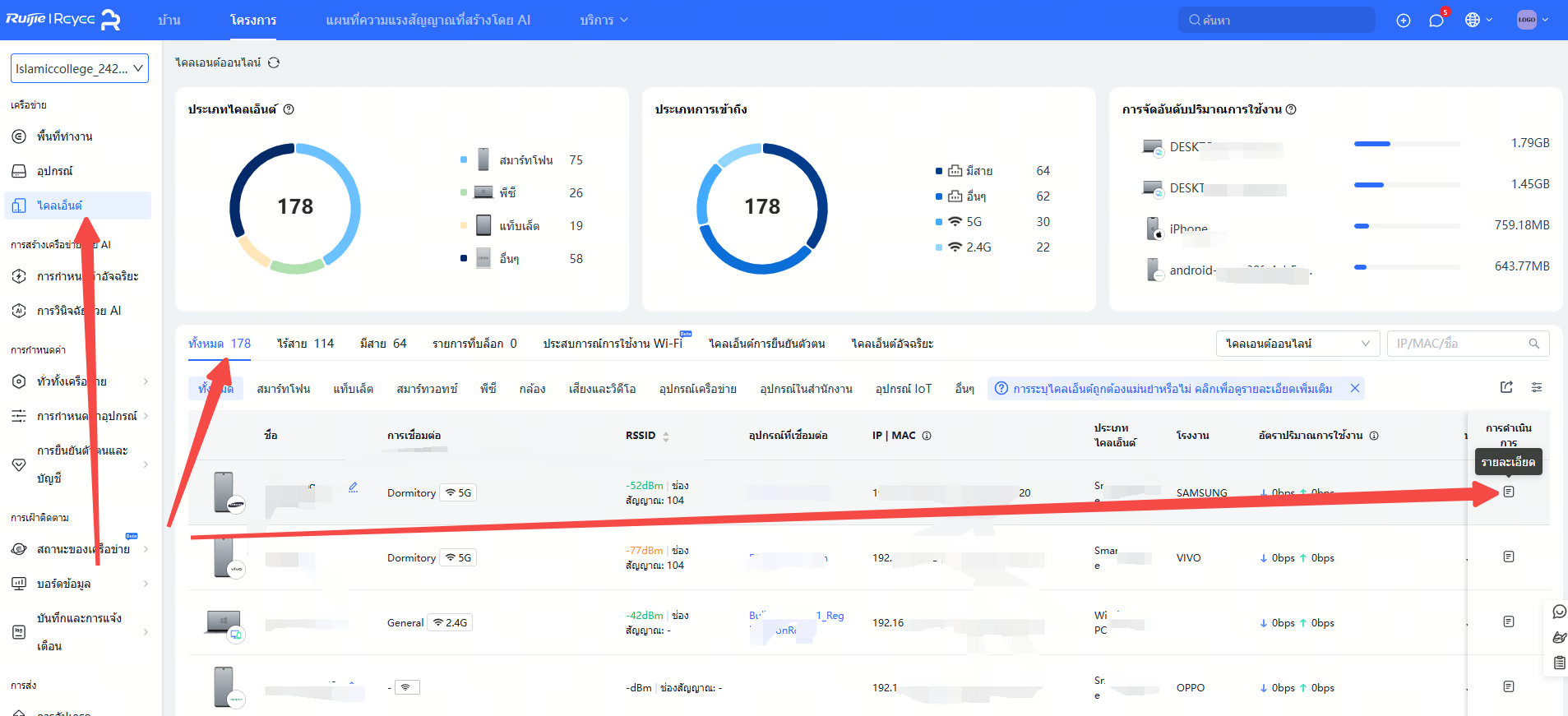Open the language globe selector
Screen dimensions: 1568x716
(x=1478, y=20)
